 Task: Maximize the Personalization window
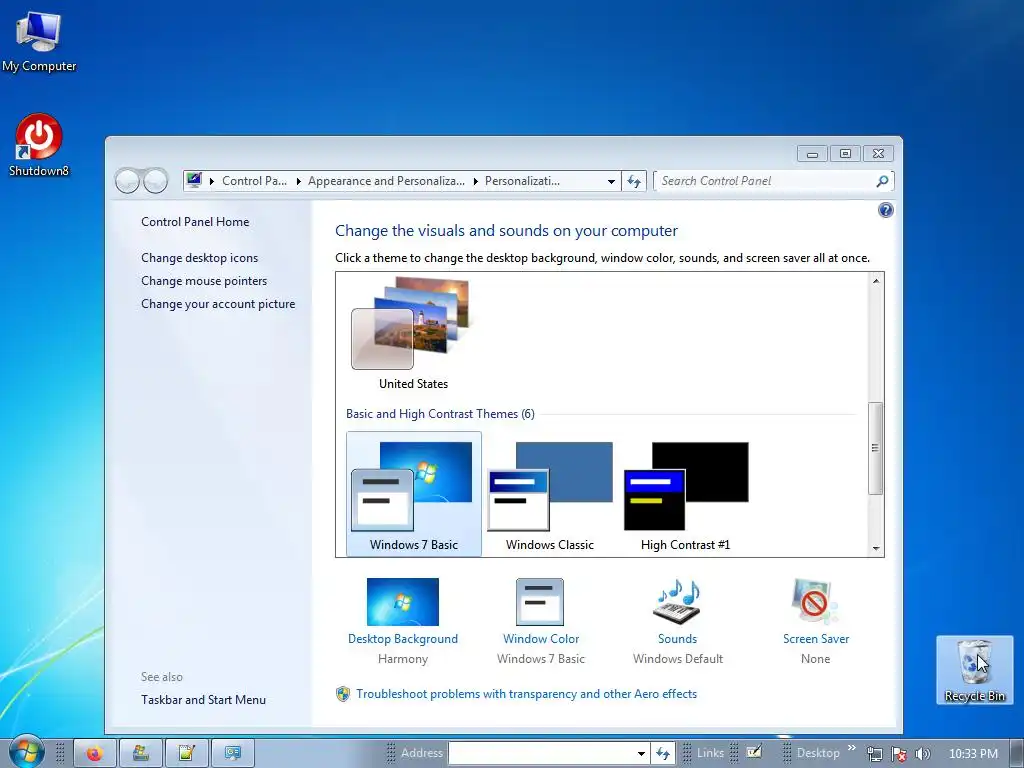pyautogui.click(x=845, y=154)
